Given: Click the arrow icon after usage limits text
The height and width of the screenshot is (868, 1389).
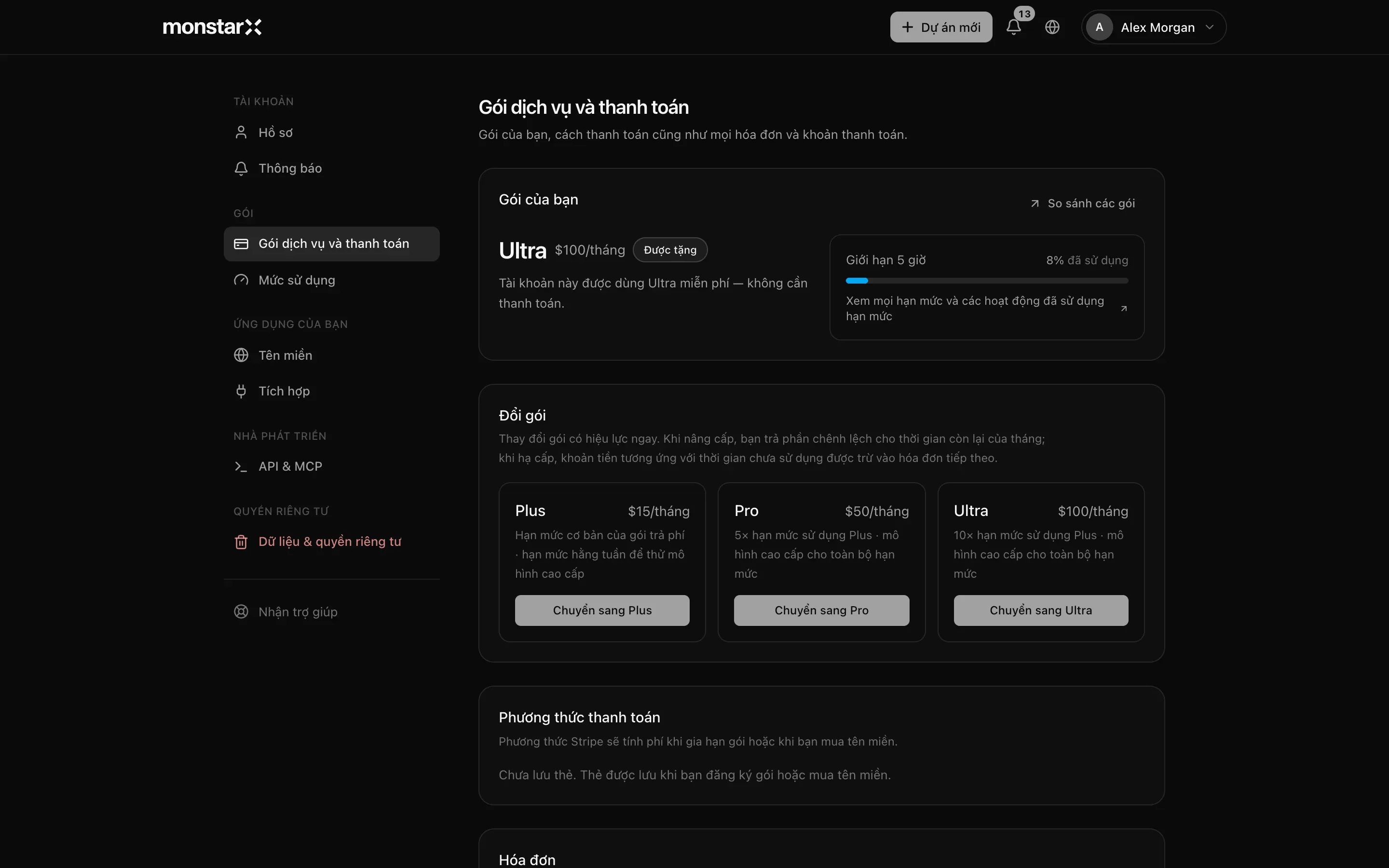Looking at the screenshot, I should (x=1124, y=309).
